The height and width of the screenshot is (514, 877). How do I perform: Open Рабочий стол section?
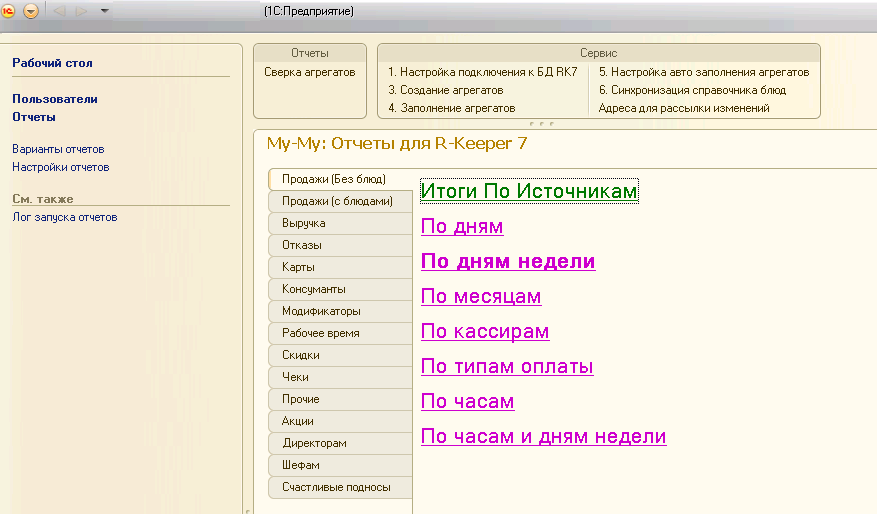53,63
